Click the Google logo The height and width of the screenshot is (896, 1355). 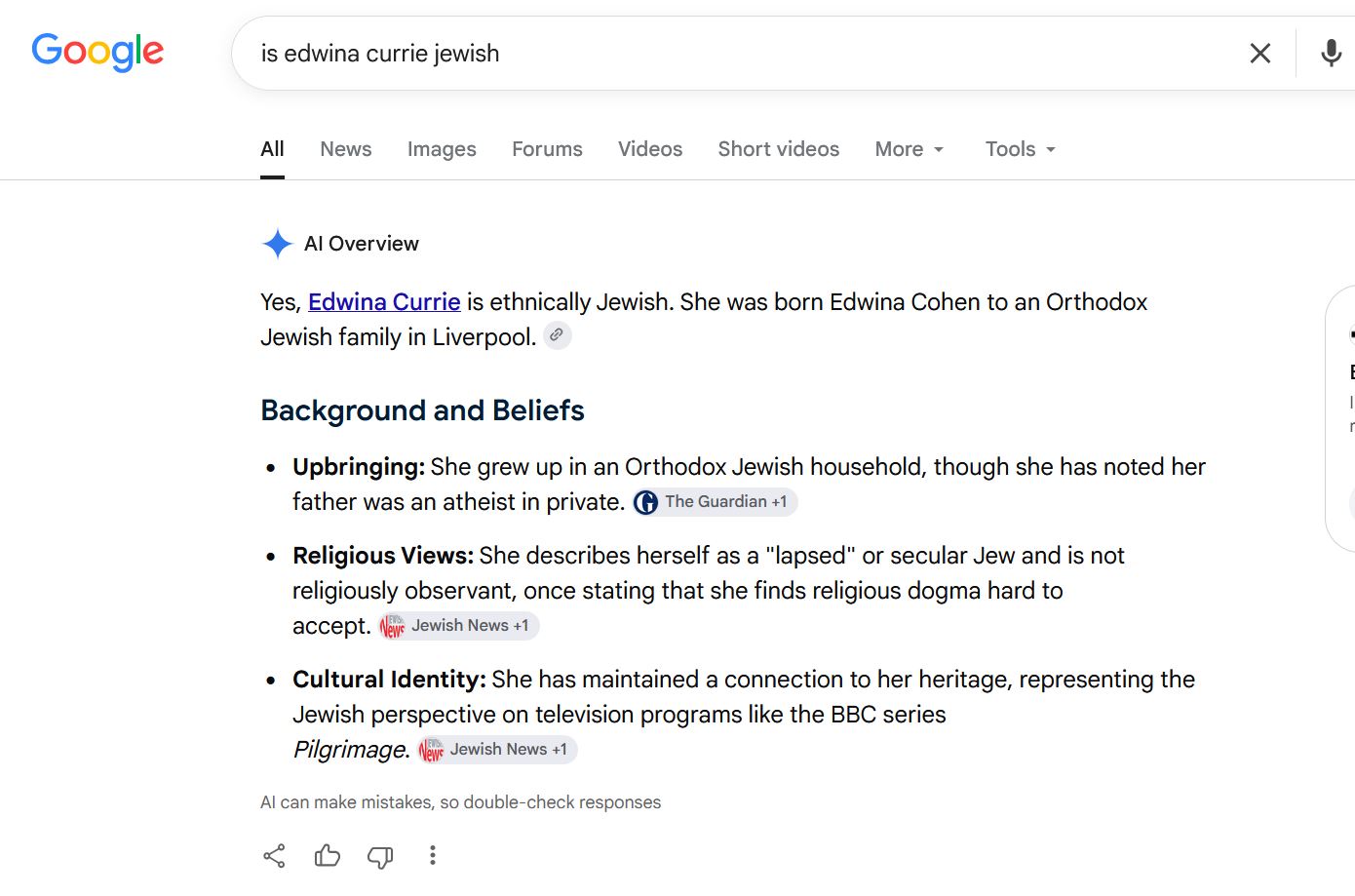pos(97,52)
